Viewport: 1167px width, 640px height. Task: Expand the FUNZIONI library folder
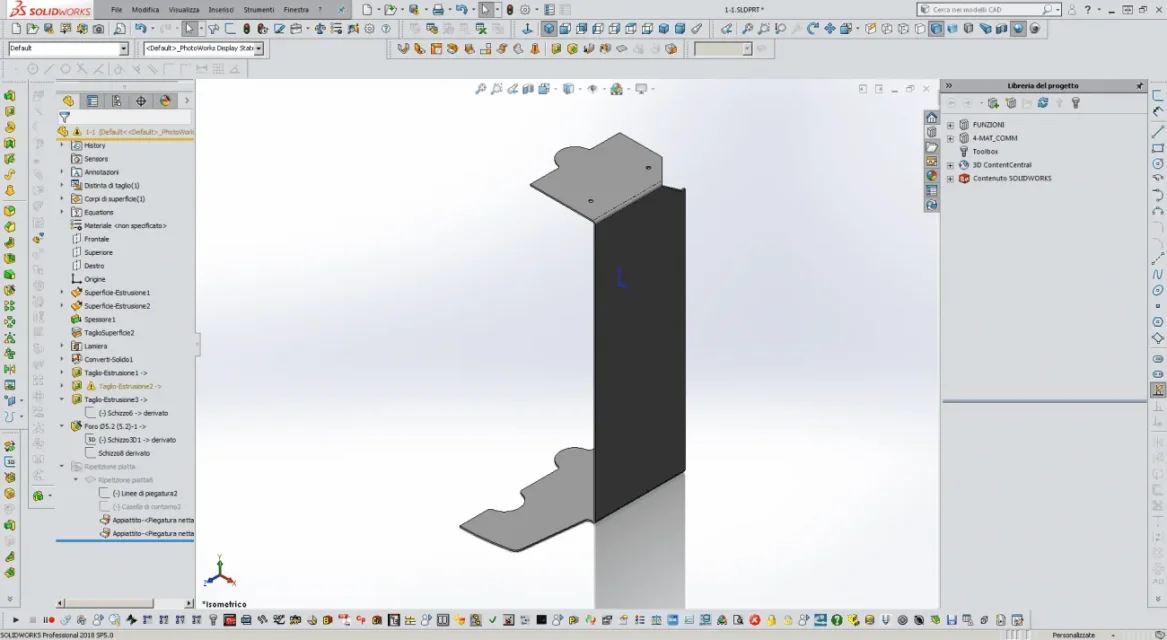click(x=950, y=125)
